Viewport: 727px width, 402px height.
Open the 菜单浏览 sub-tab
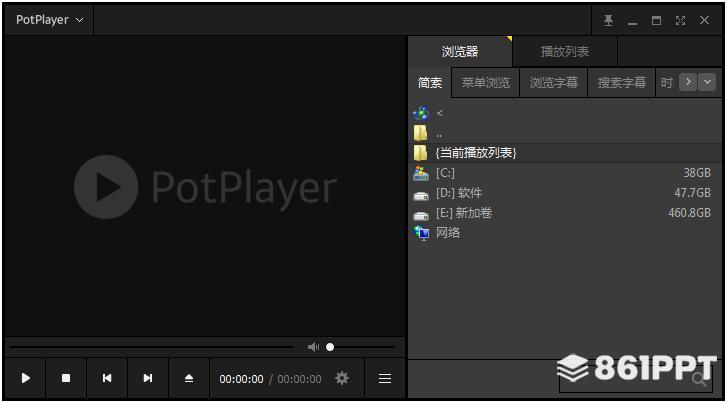[485, 83]
